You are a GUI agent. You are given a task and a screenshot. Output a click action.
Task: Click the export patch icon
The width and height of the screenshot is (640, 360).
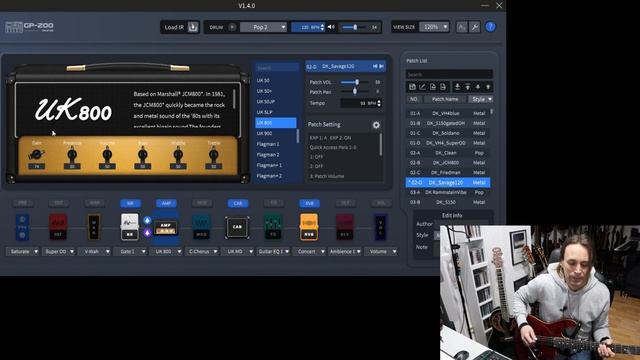(468, 87)
